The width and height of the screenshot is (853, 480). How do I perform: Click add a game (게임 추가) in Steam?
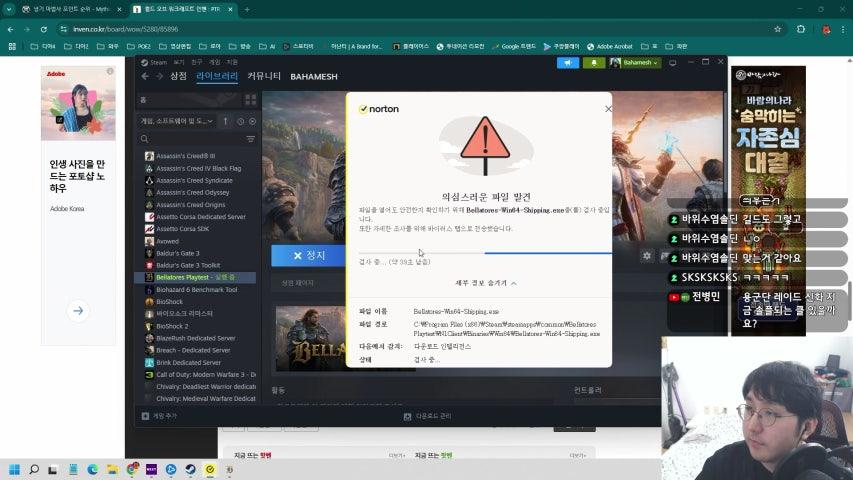159,416
